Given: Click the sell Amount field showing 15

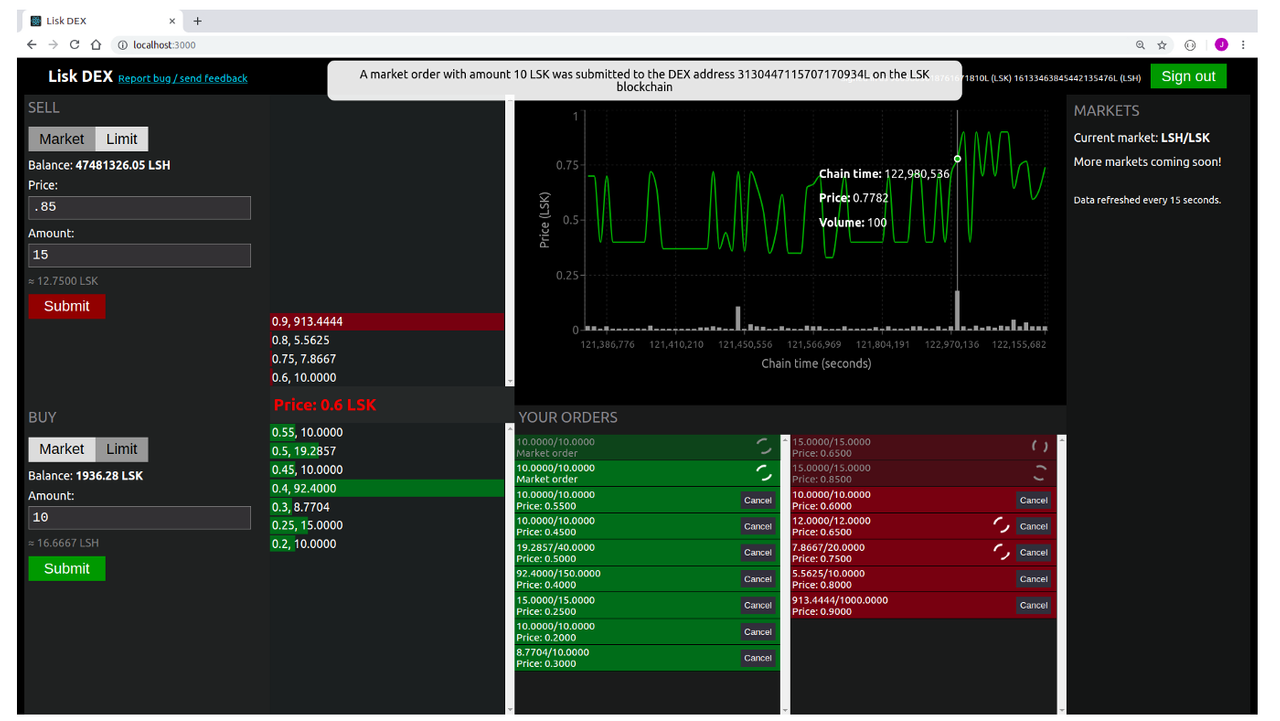Looking at the screenshot, I should click(139, 255).
